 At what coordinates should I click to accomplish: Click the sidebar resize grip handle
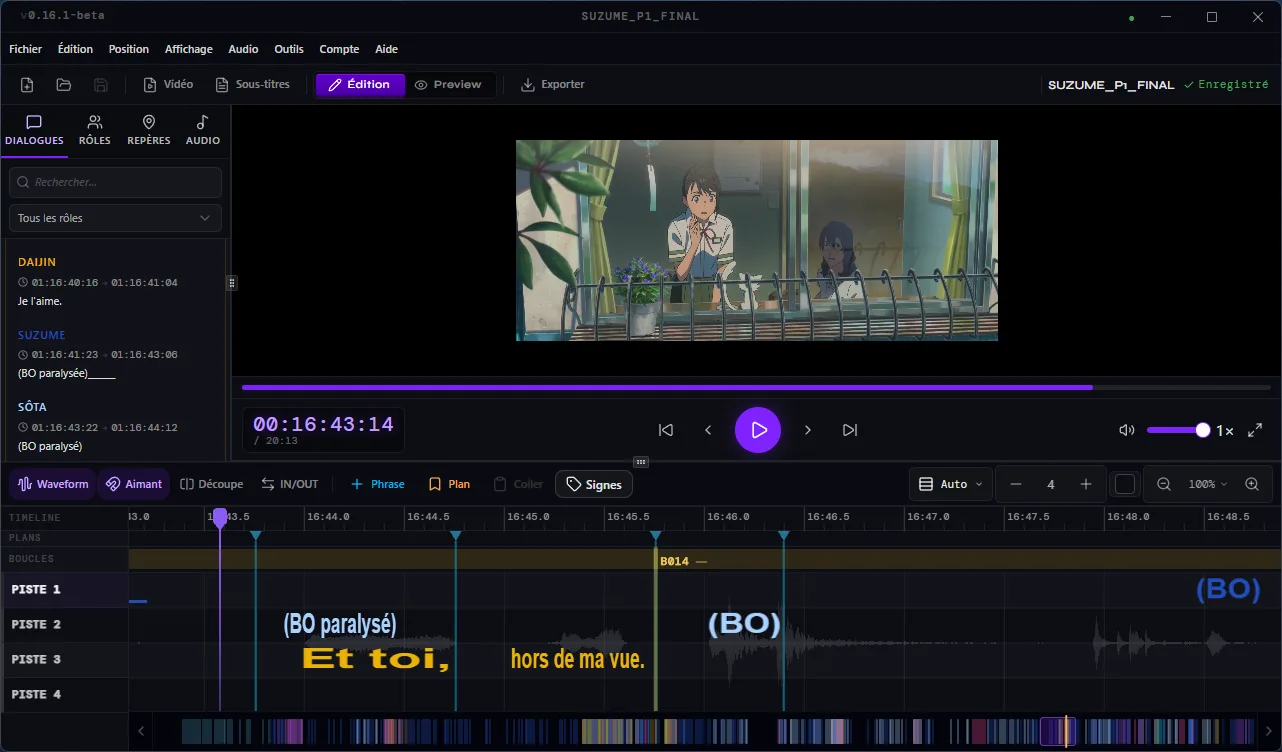pyautogui.click(x=232, y=283)
